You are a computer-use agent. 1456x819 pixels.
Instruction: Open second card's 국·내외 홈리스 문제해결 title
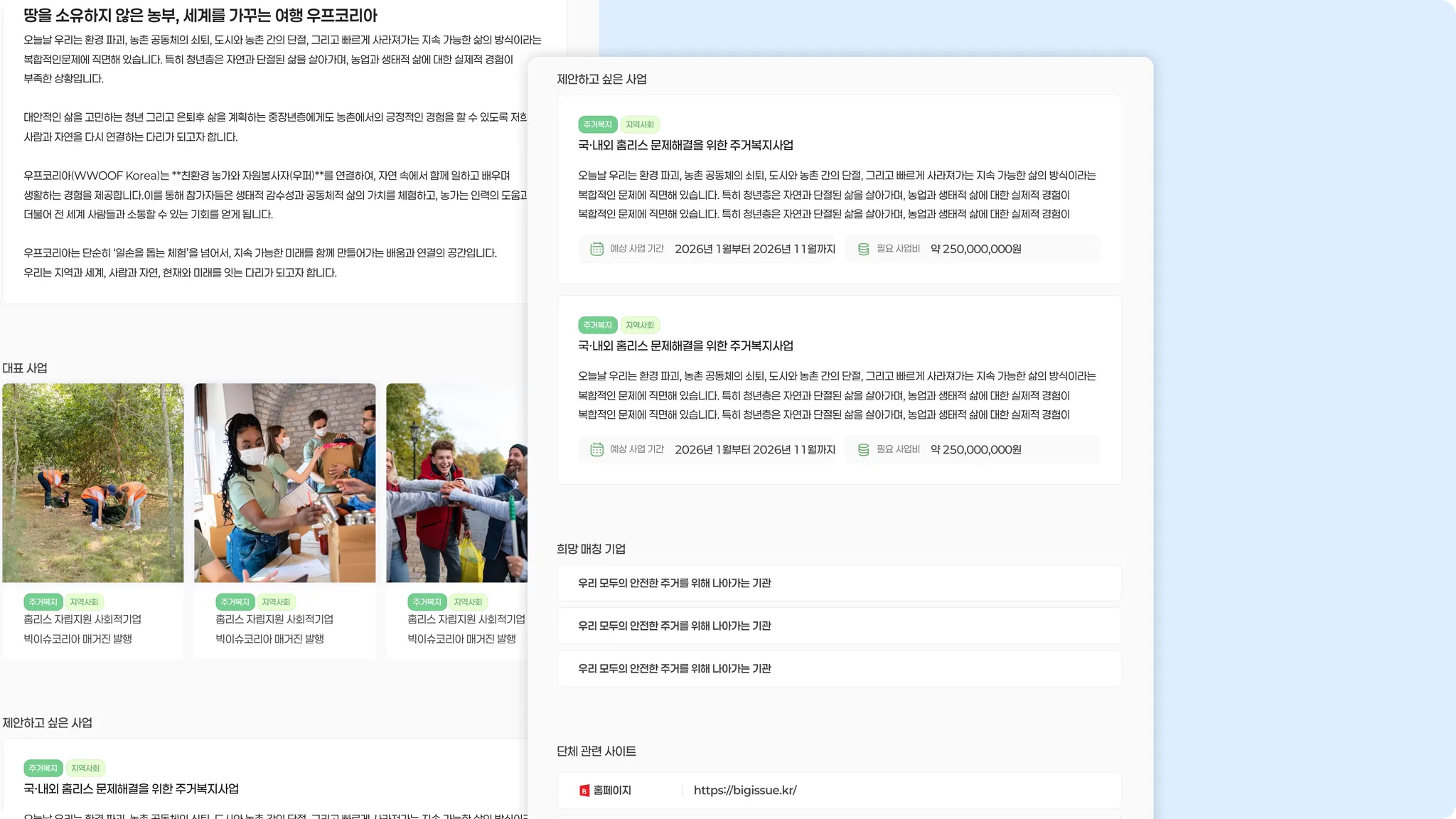click(685, 346)
